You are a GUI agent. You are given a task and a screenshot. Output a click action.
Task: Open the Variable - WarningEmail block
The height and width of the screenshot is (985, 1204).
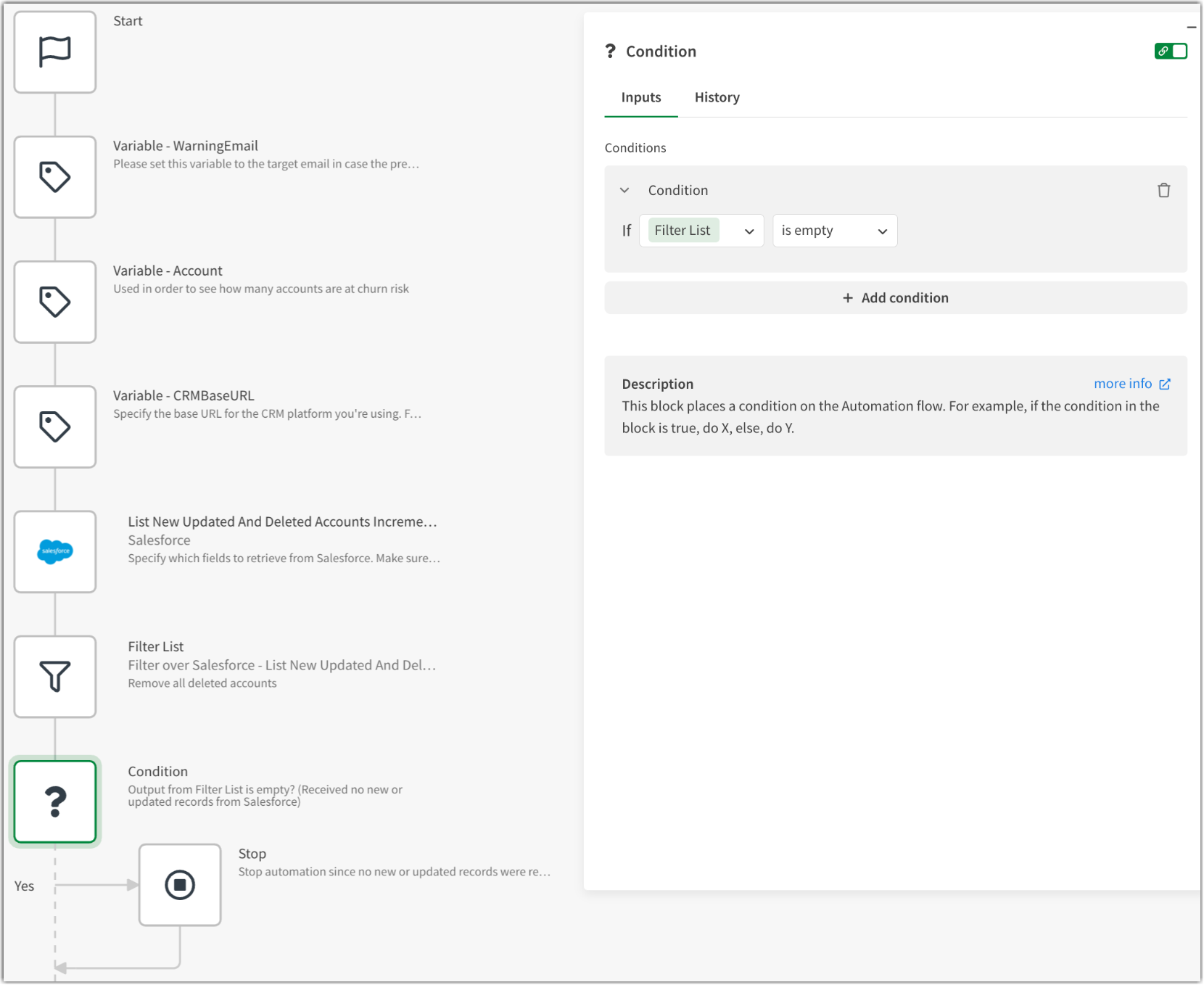click(x=54, y=176)
